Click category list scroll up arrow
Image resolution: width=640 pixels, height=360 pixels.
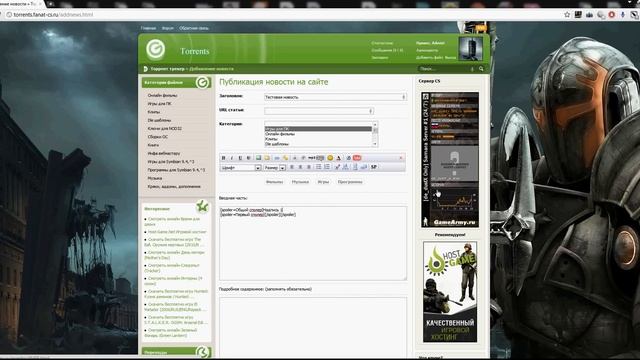pos(375,125)
